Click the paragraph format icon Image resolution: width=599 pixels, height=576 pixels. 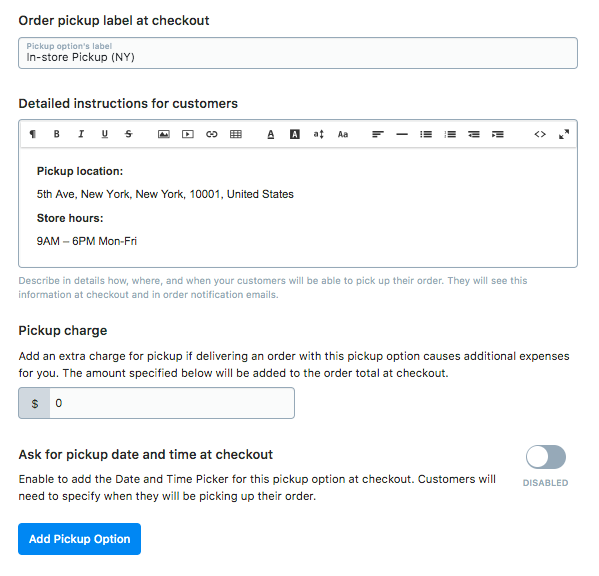33,134
